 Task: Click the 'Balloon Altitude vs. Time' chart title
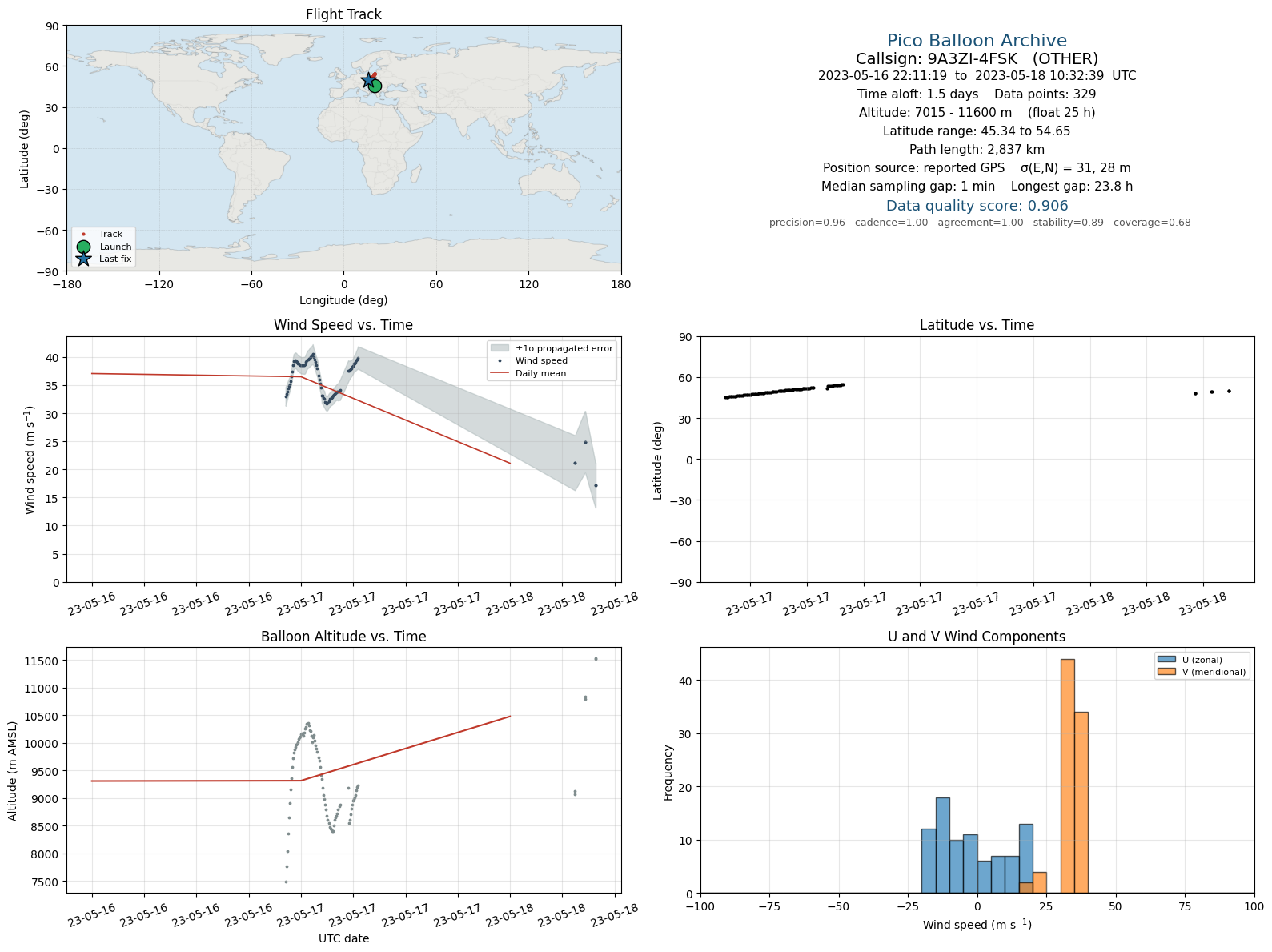coord(343,637)
